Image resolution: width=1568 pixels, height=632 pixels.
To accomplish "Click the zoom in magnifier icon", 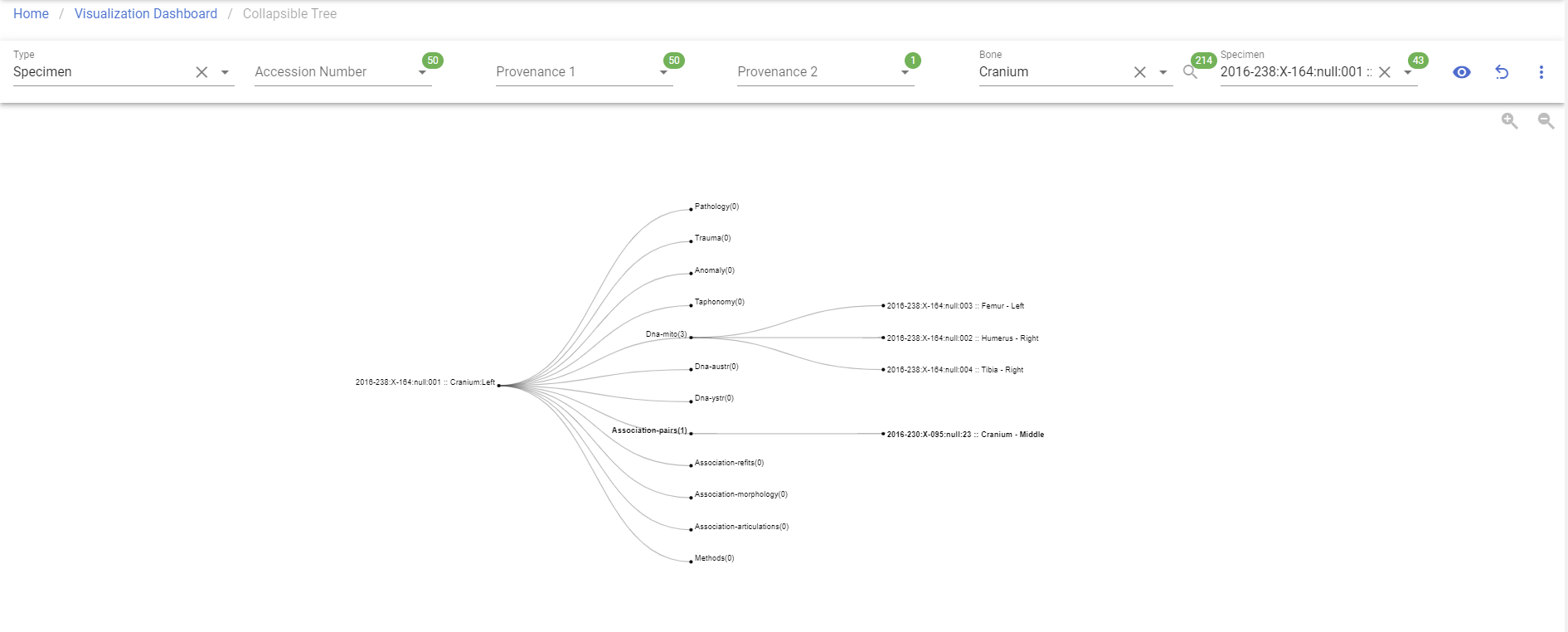I will point(1510,121).
